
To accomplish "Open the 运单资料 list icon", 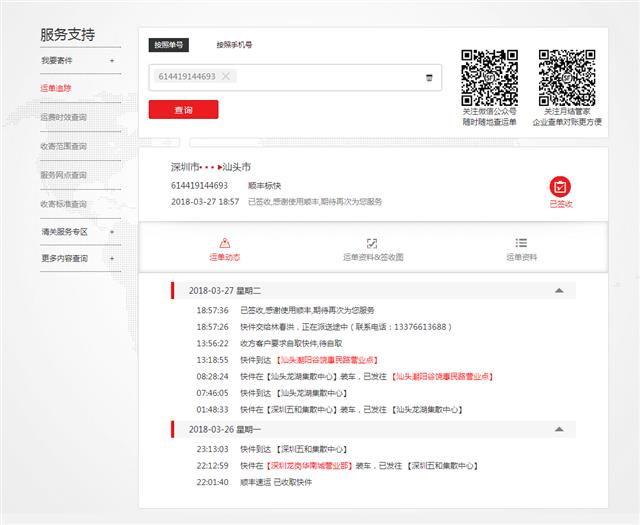I will (521, 243).
